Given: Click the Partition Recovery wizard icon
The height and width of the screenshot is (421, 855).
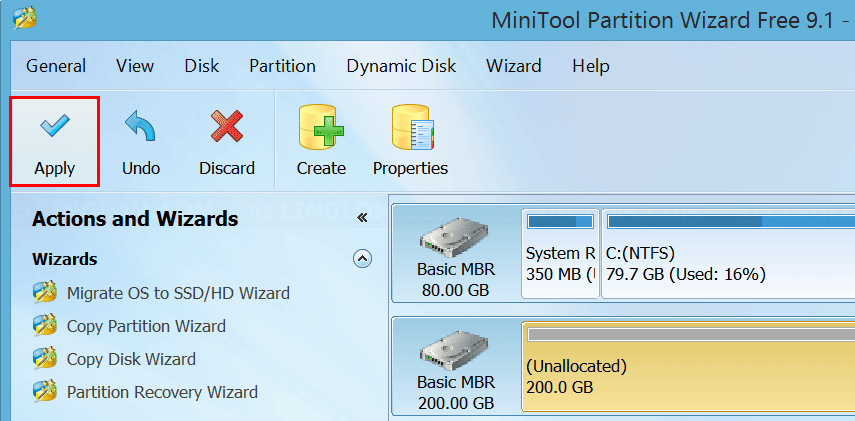Looking at the screenshot, I should (x=45, y=391).
